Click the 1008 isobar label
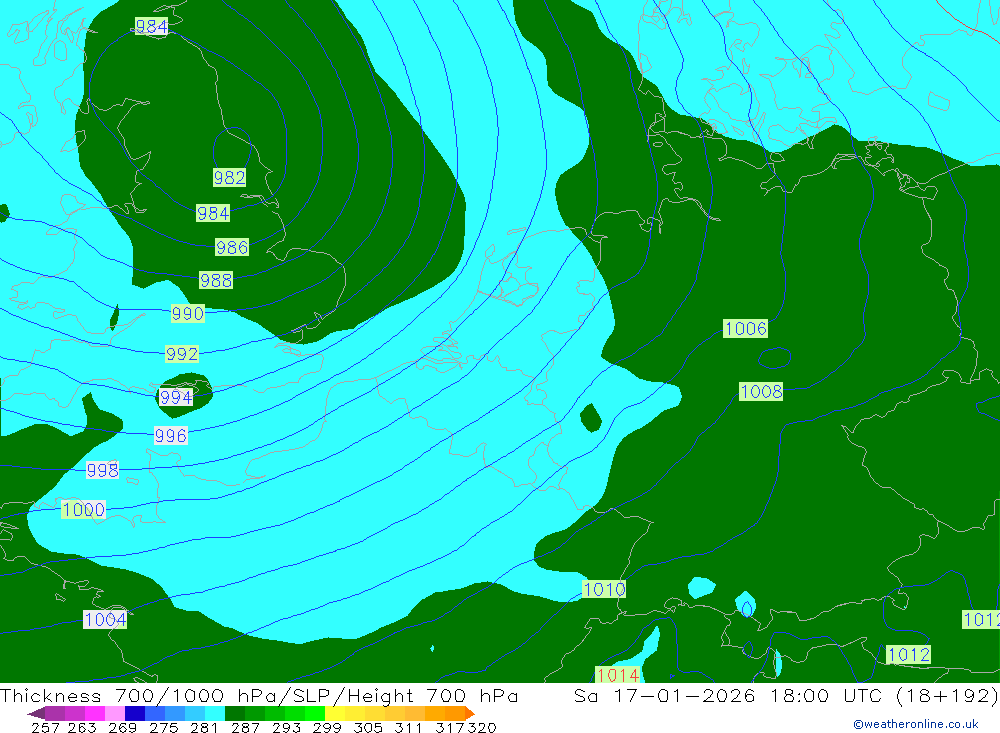The image size is (1000, 733). click(x=761, y=391)
